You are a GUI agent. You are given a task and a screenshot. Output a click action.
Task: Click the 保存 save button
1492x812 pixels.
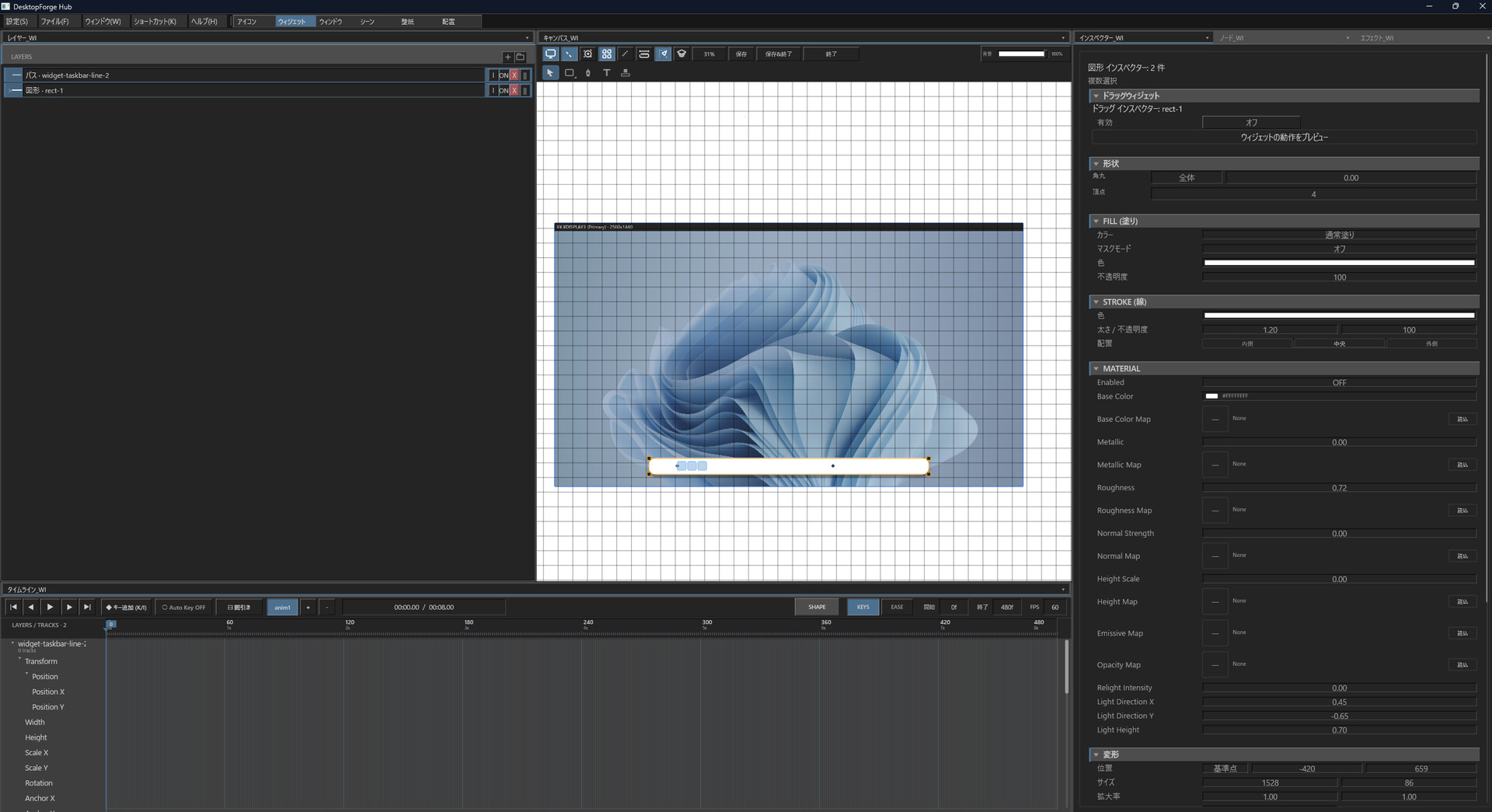tap(741, 54)
